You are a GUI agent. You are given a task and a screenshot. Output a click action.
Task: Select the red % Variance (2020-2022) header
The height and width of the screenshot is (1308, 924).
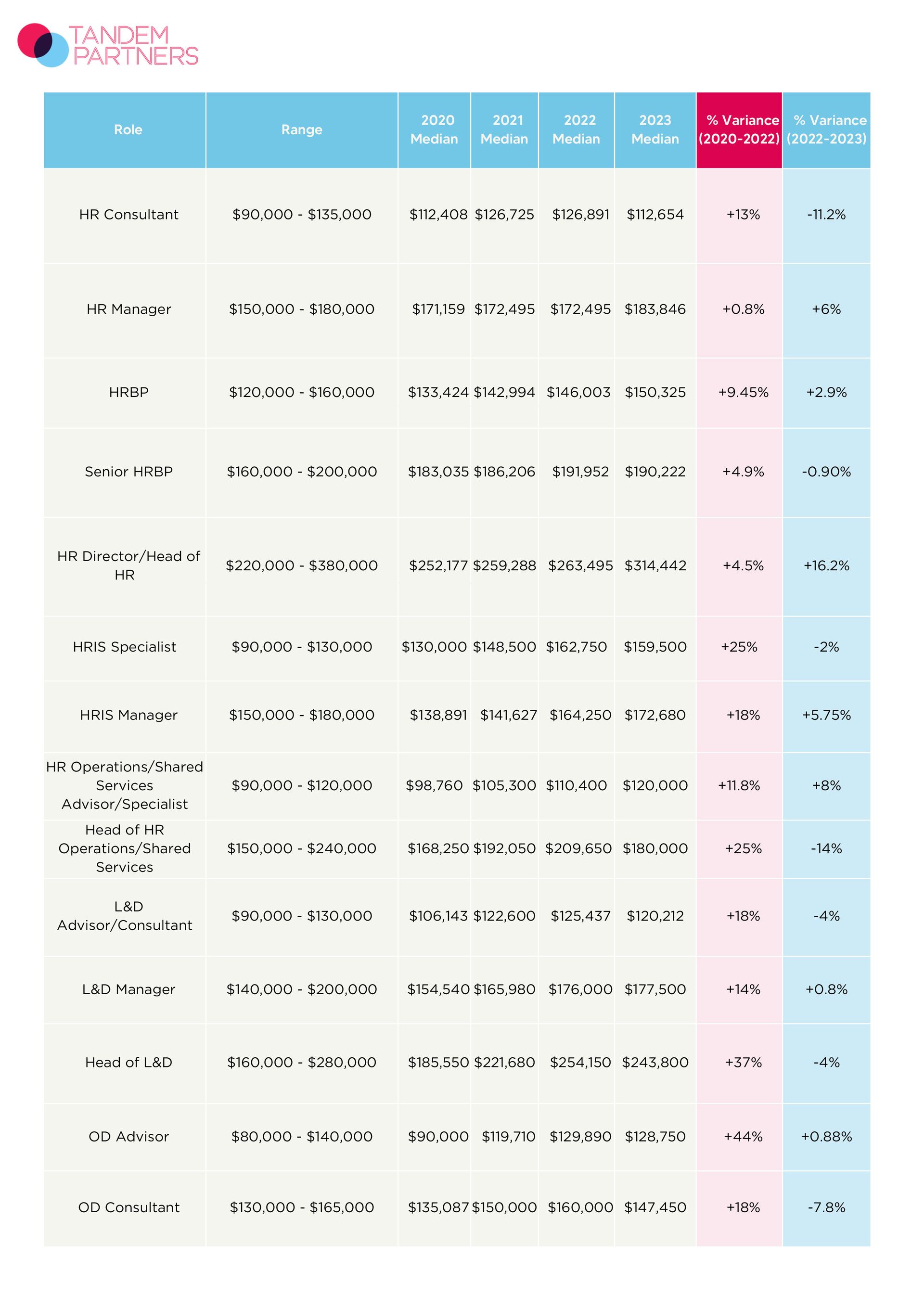739,129
